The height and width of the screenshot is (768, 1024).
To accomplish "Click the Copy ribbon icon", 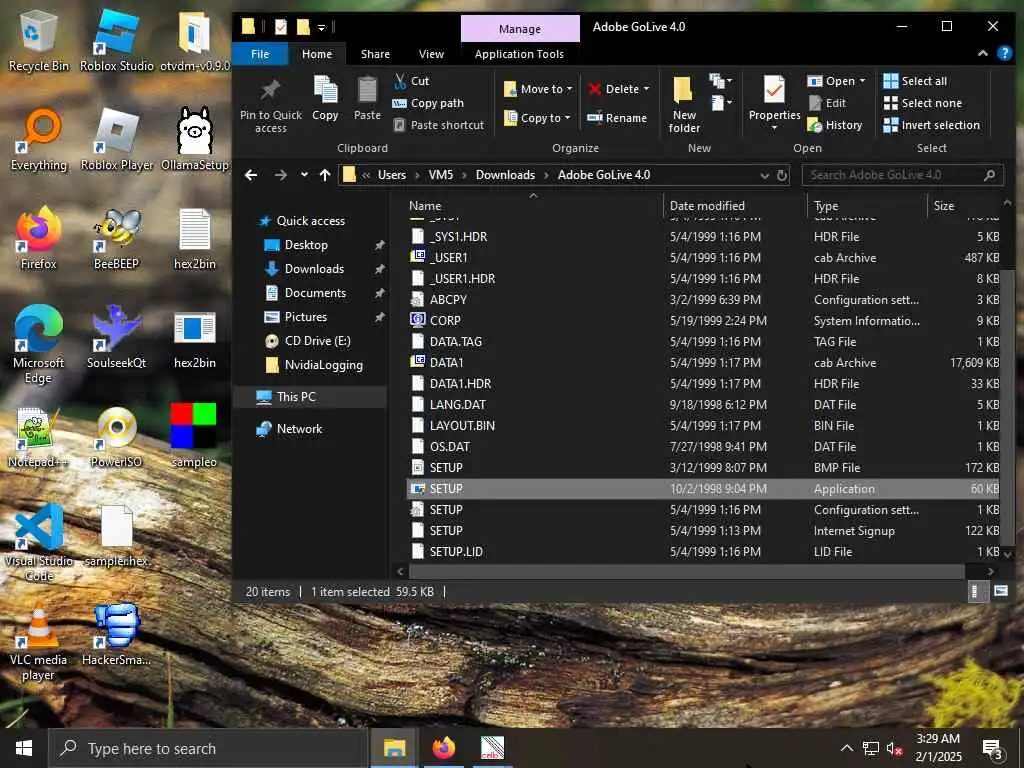I will pos(325,99).
